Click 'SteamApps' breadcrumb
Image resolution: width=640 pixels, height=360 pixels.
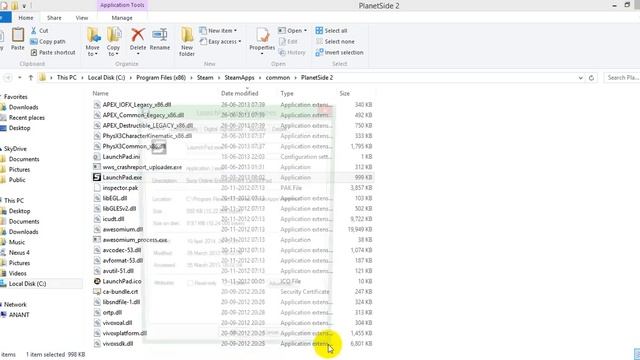point(239,78)
